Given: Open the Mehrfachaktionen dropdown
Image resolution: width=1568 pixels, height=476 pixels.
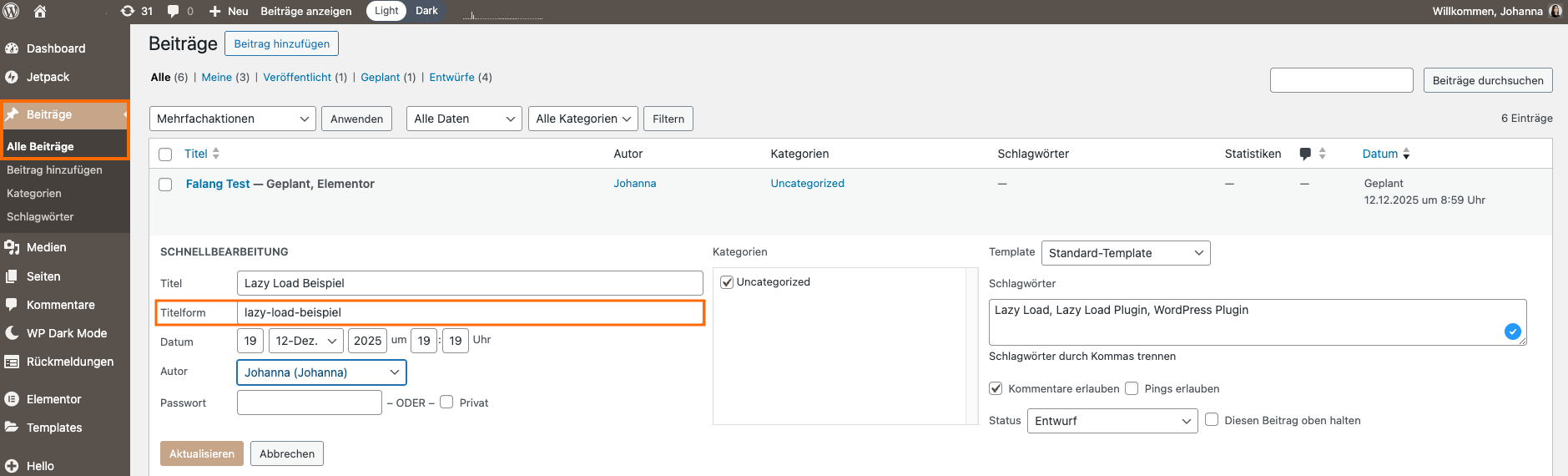Looking at the screenshot, I should pyautogui.click(x=233, y=119).
